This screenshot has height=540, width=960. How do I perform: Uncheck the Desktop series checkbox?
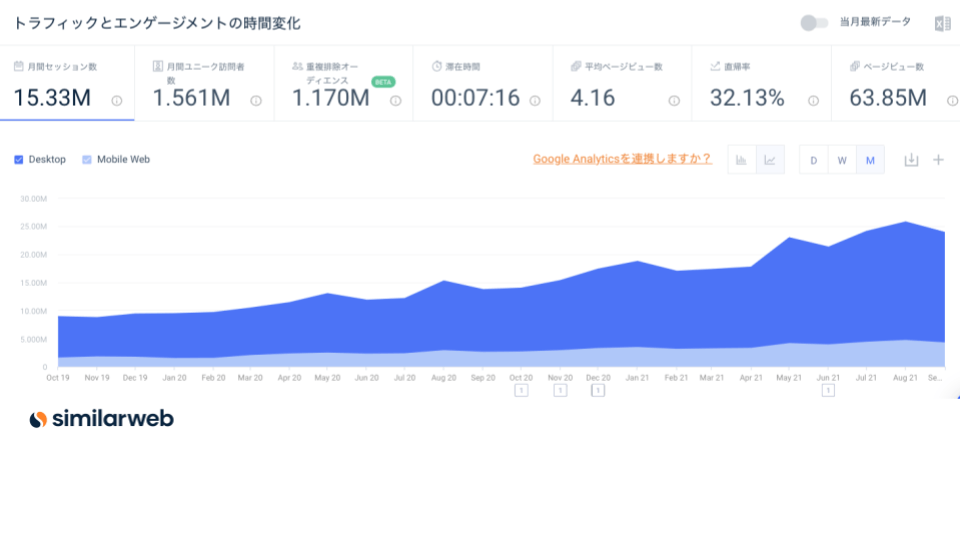tap(19, 159)
